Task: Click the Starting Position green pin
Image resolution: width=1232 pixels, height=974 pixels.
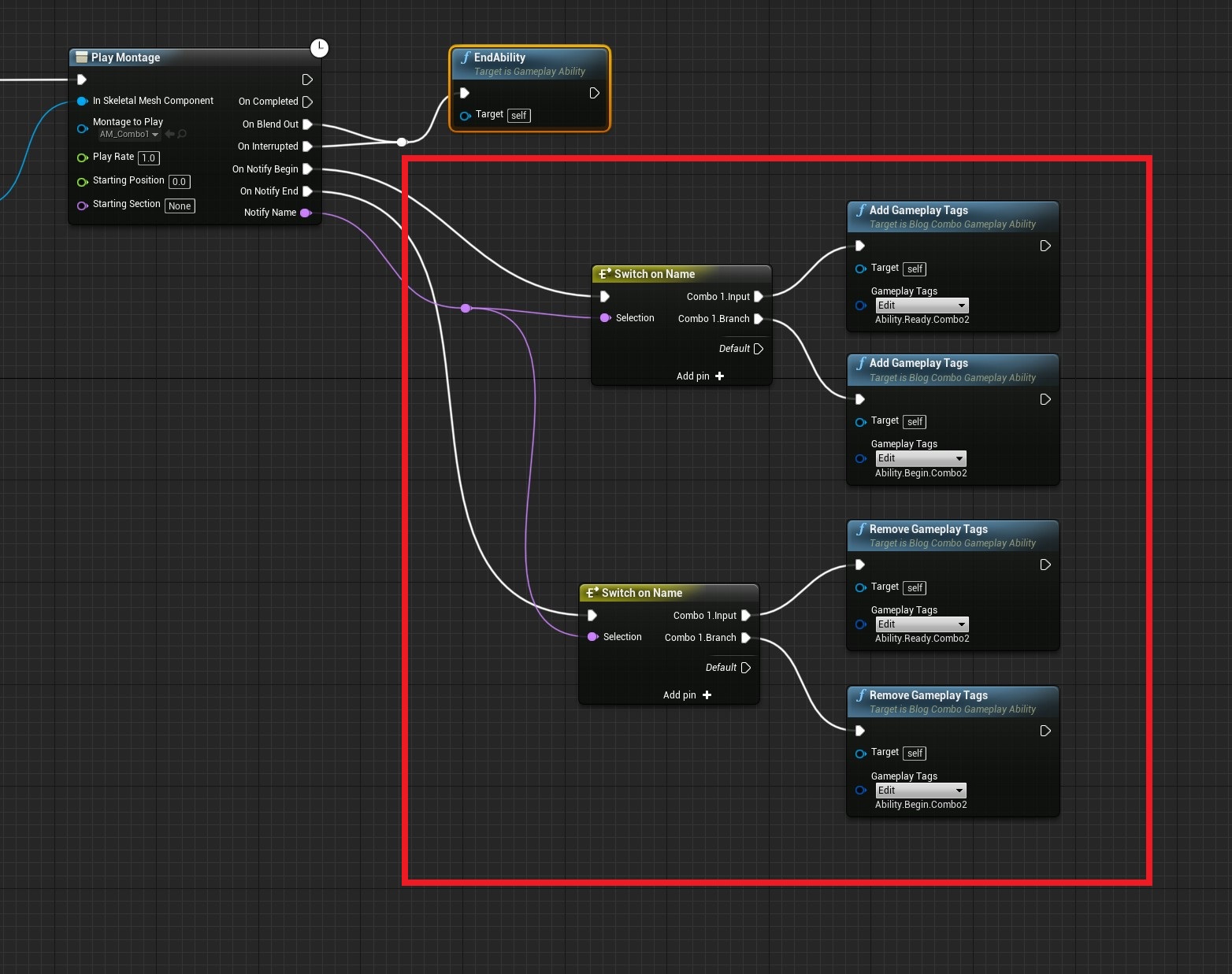Action: tap(82, 182)
